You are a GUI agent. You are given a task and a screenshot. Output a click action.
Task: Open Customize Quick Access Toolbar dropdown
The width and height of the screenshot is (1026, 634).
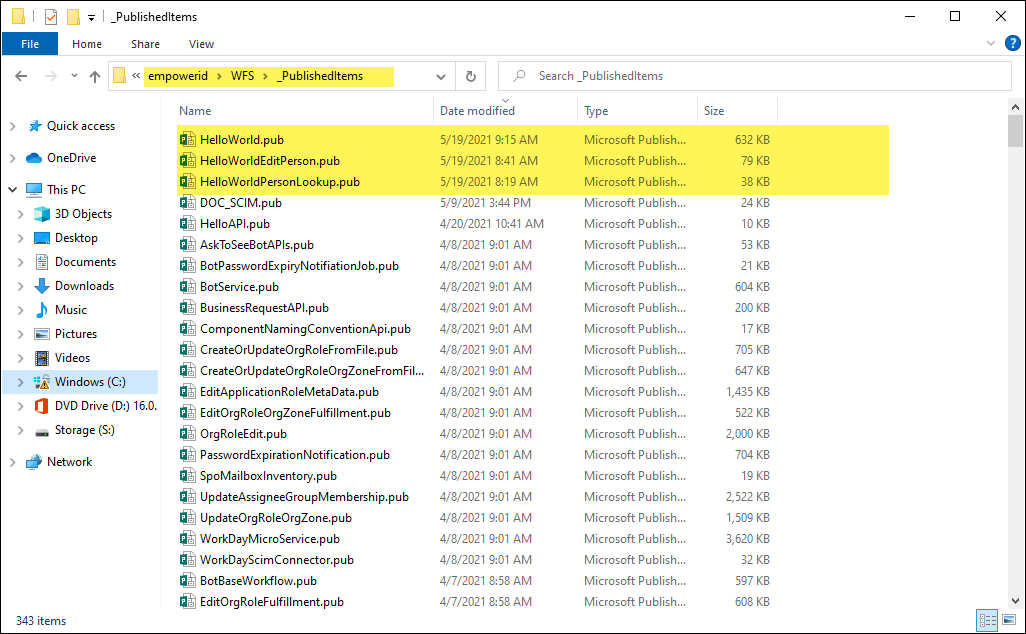point(92,17)
